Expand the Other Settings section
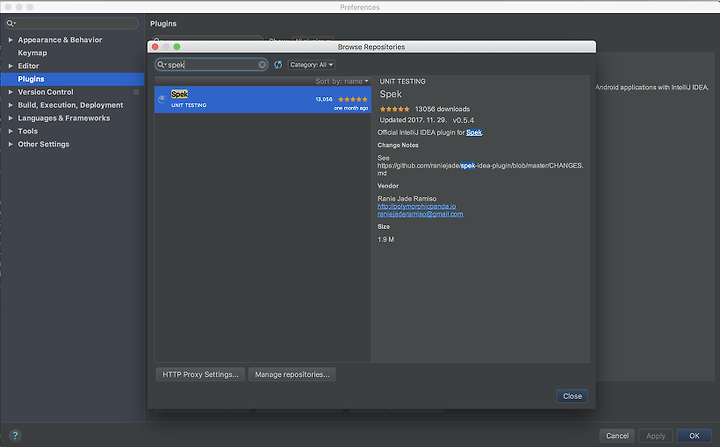 click(11, 144)
